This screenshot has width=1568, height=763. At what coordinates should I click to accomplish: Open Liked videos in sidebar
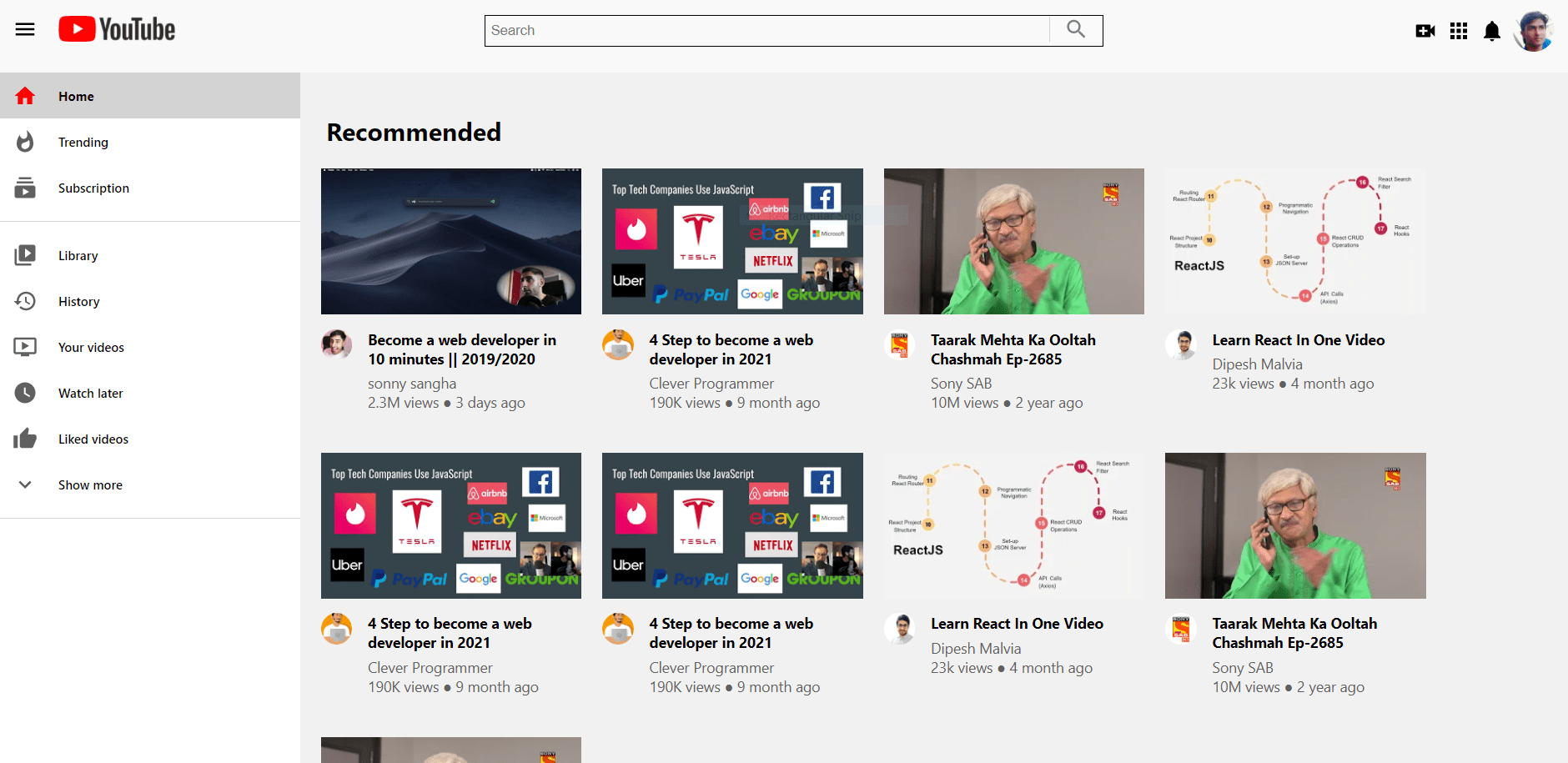click(150, 439)
